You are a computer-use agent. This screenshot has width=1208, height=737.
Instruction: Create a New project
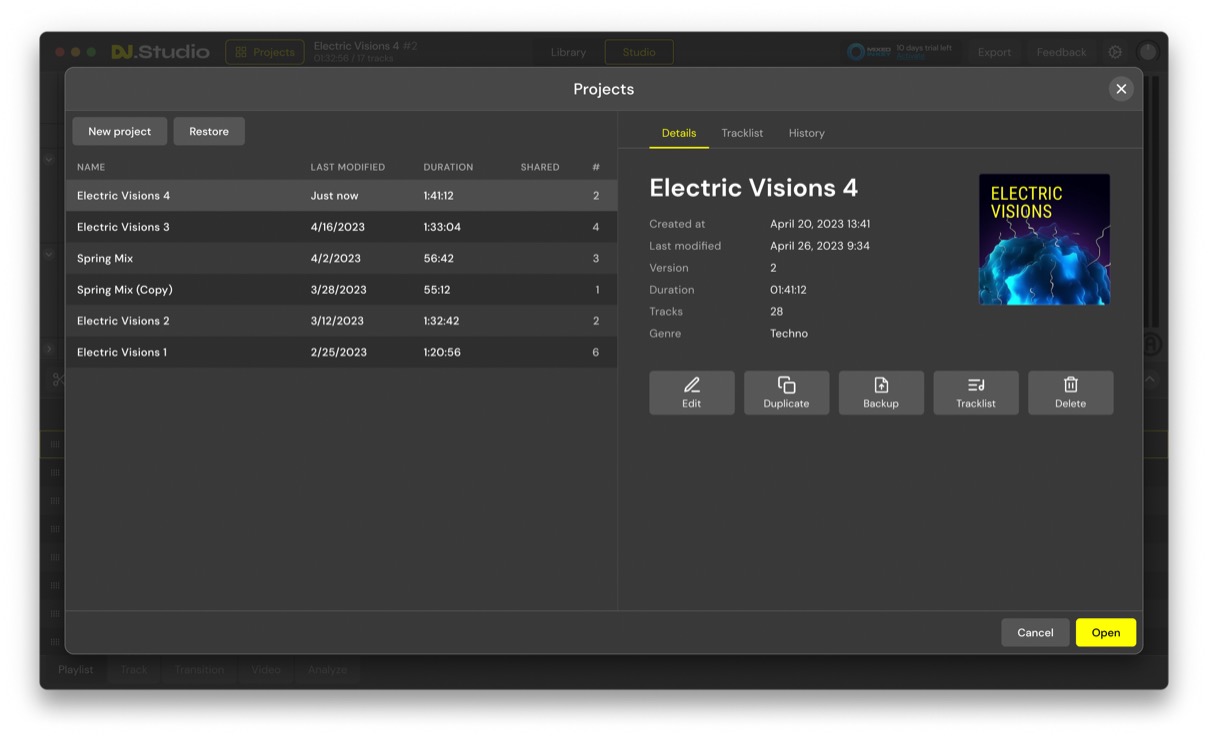pyautogui.click(x=119, y=131)
